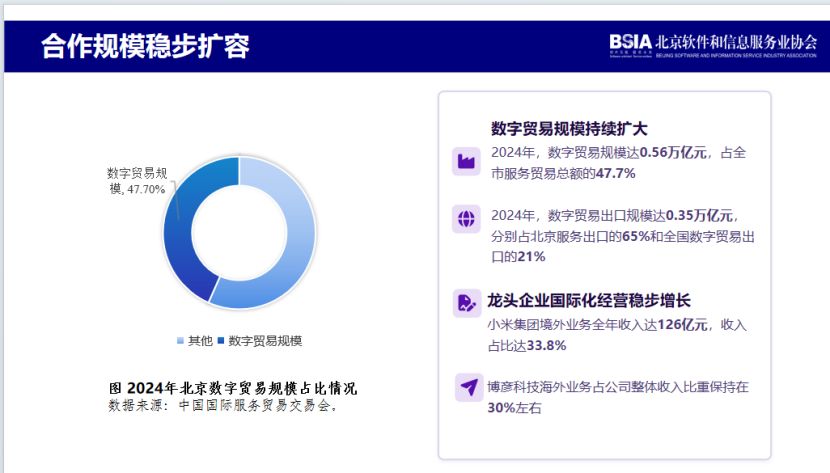The width and height of the screenshot is (830, 473).
Task: Click the 数字贸易规模 legend color square
Action: tap(221, 341)
